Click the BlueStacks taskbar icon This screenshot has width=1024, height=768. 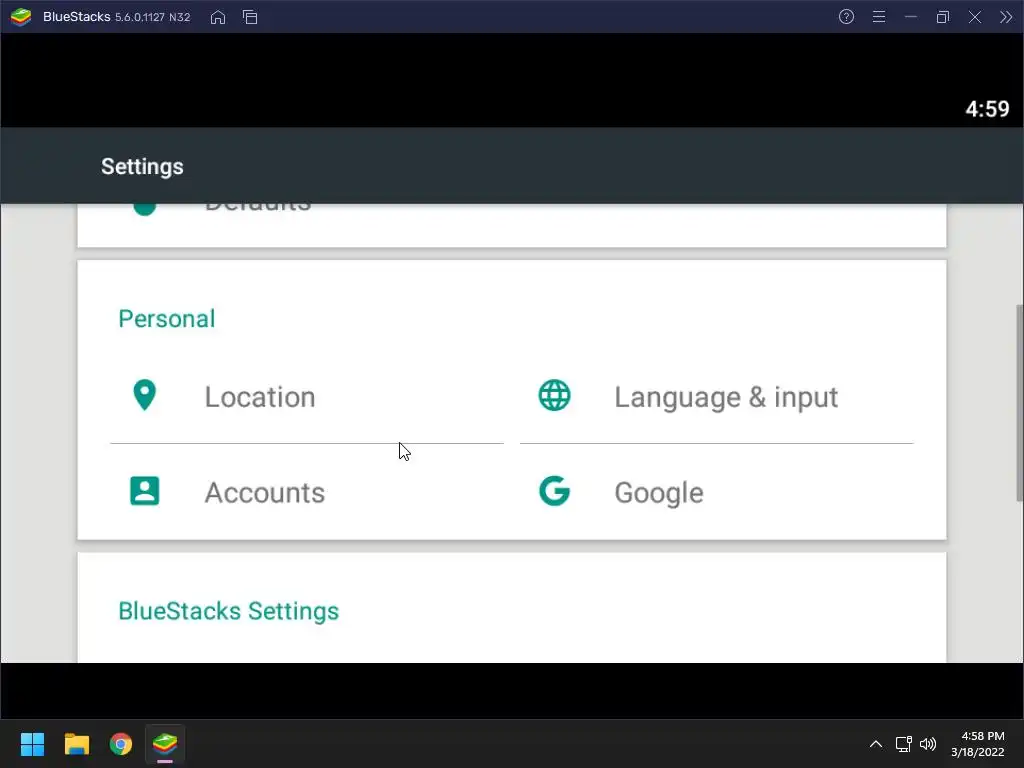(165, 744)
